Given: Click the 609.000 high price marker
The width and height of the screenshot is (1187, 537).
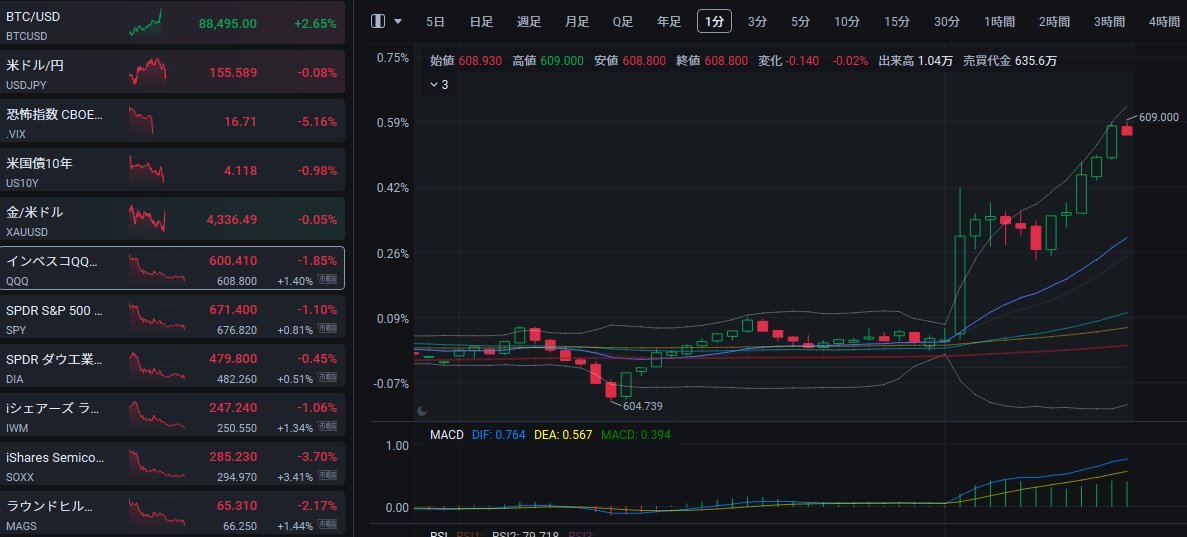Looking at the screenshot, I should pos(1158,117).
